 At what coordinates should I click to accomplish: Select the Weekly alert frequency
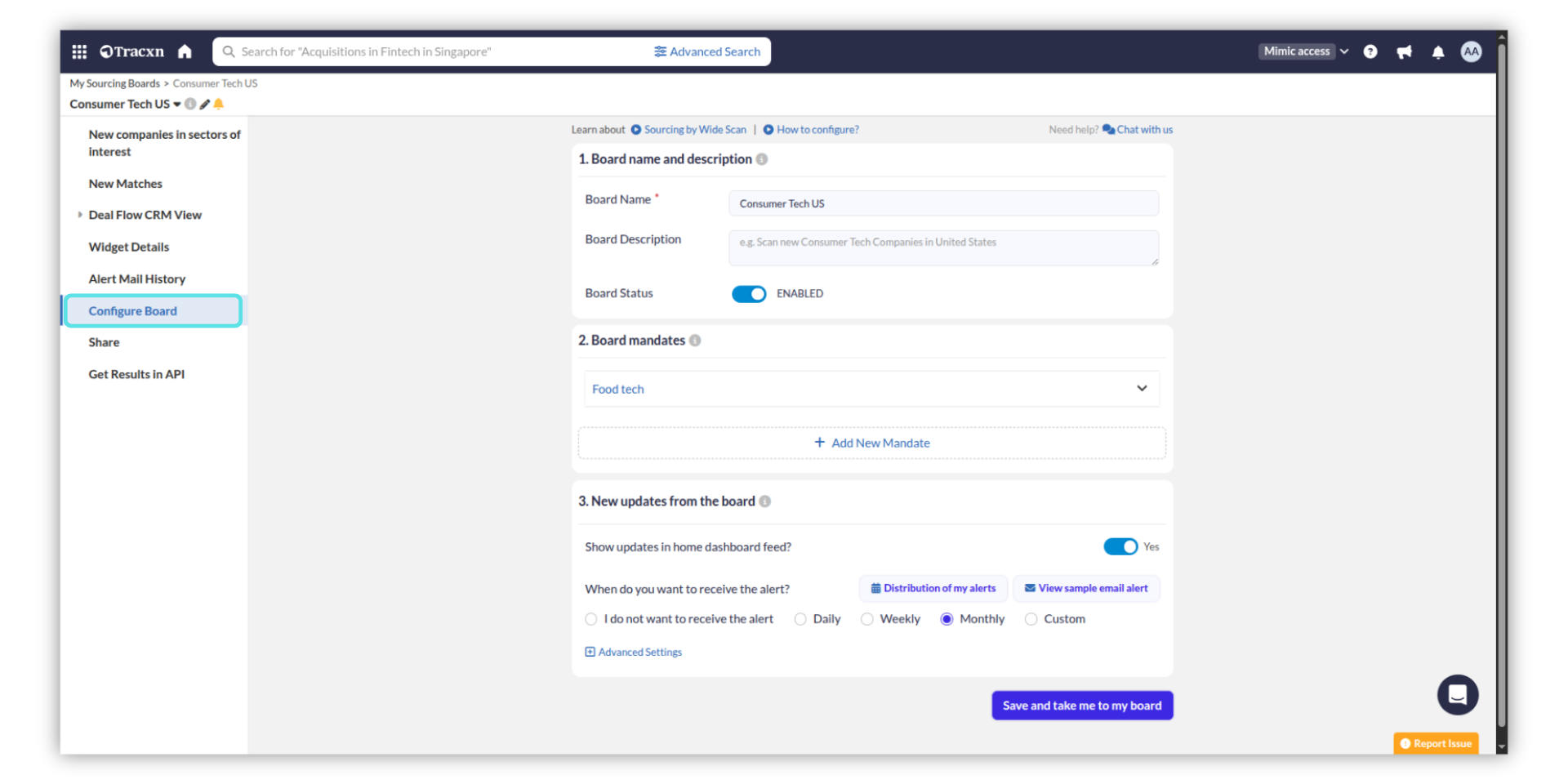[x=867, y=619]
